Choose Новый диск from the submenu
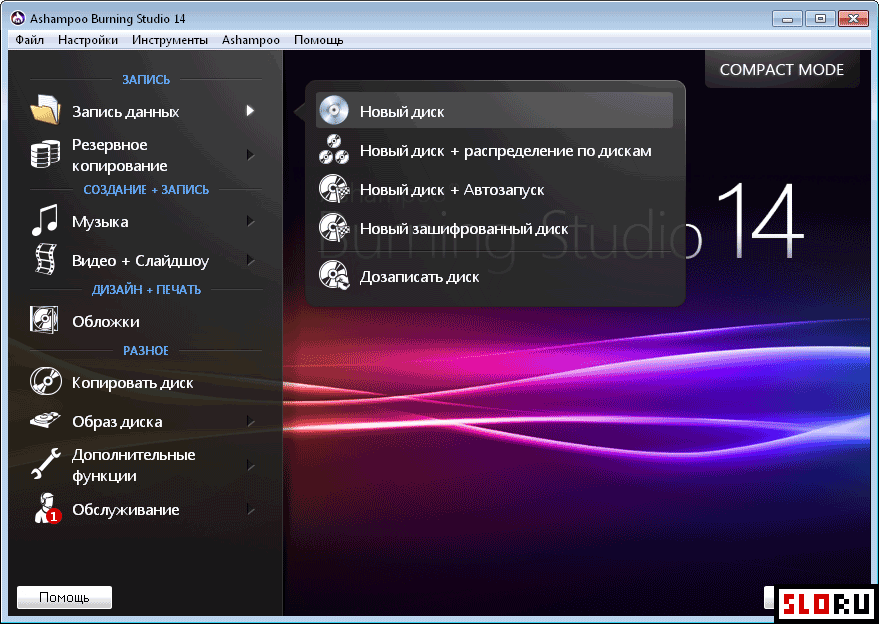This screenshot has width=879, height=624. [x=494, y=110]
